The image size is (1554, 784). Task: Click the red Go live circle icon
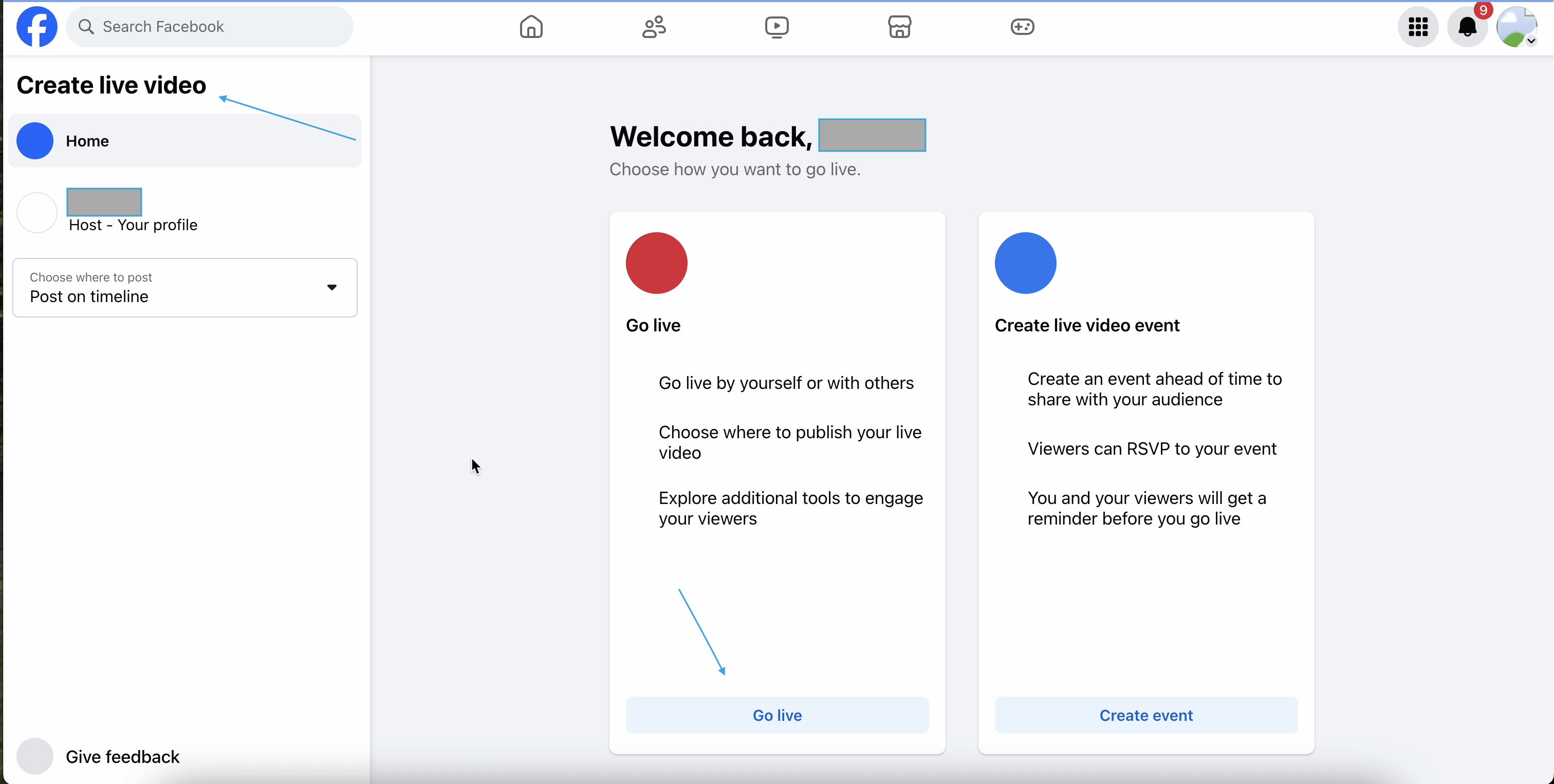click(656, 263)
